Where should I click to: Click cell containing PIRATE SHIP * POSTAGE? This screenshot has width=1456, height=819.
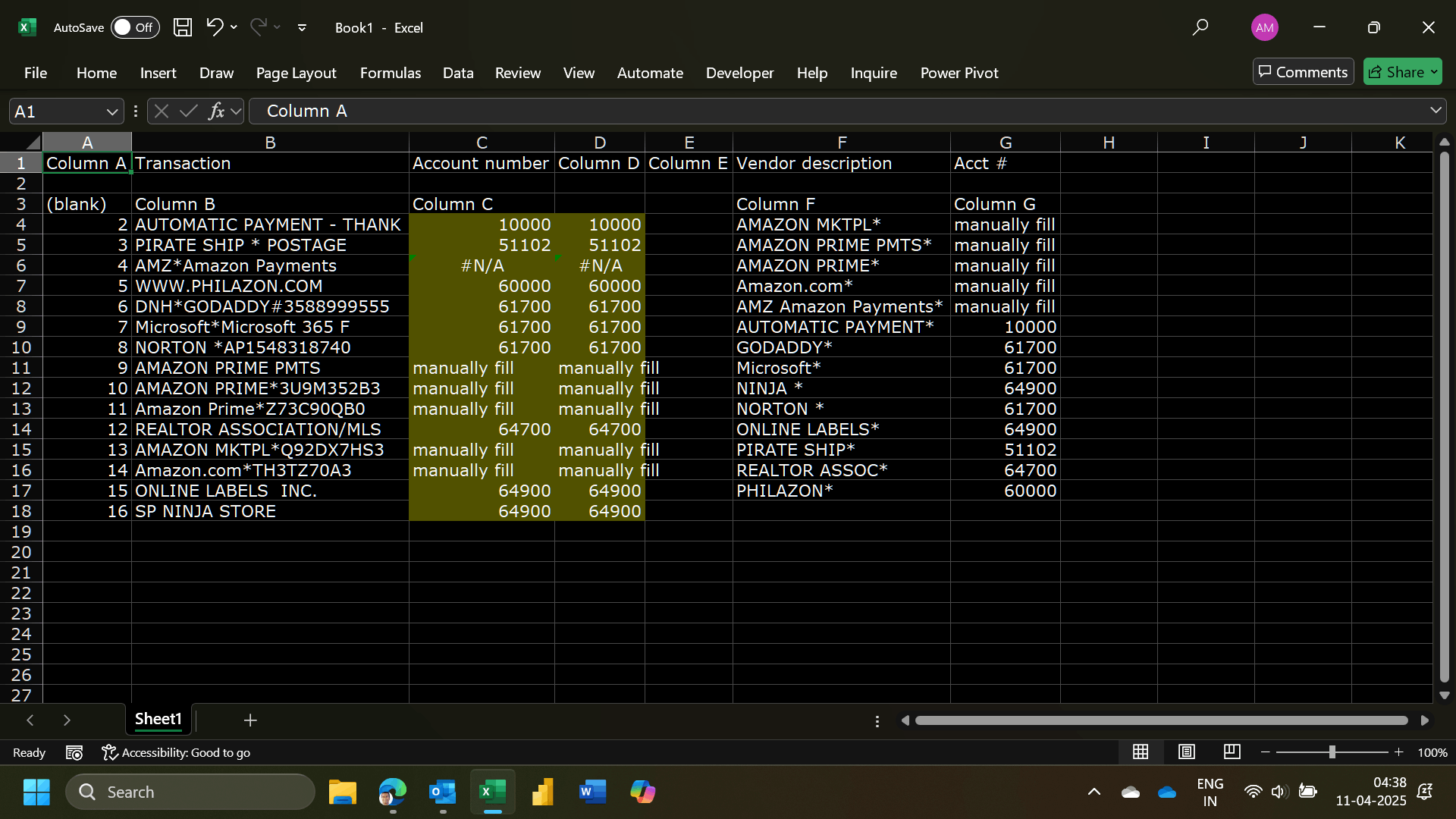tap(270, 245)
